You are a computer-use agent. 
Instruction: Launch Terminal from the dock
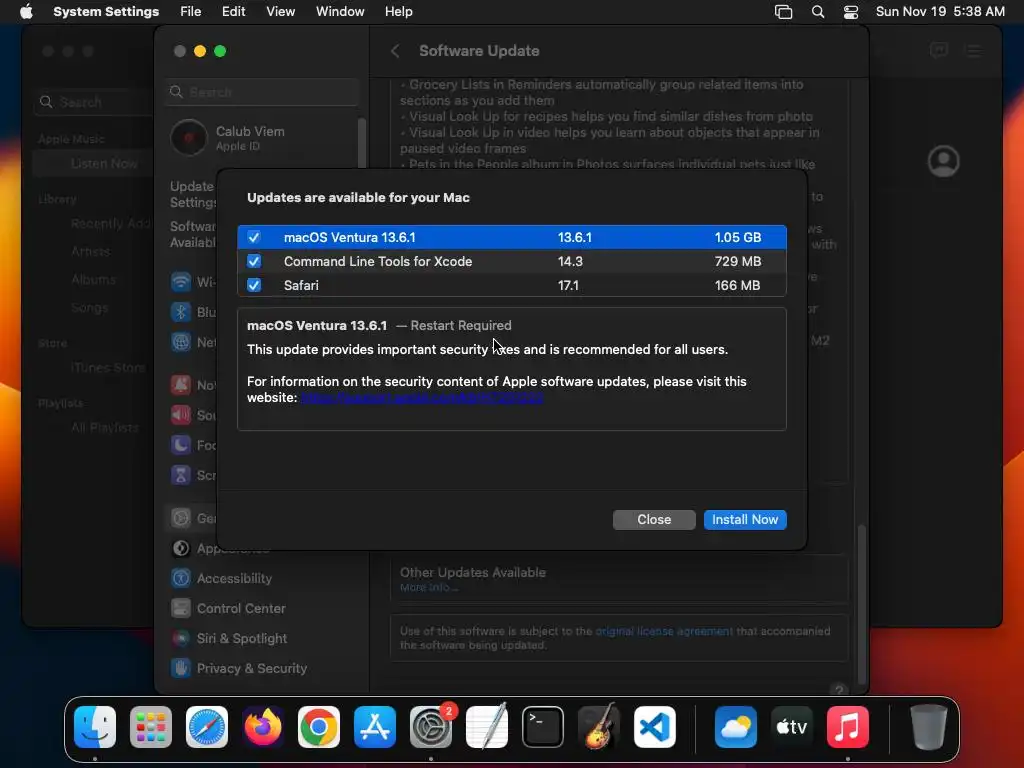[543, 727]
